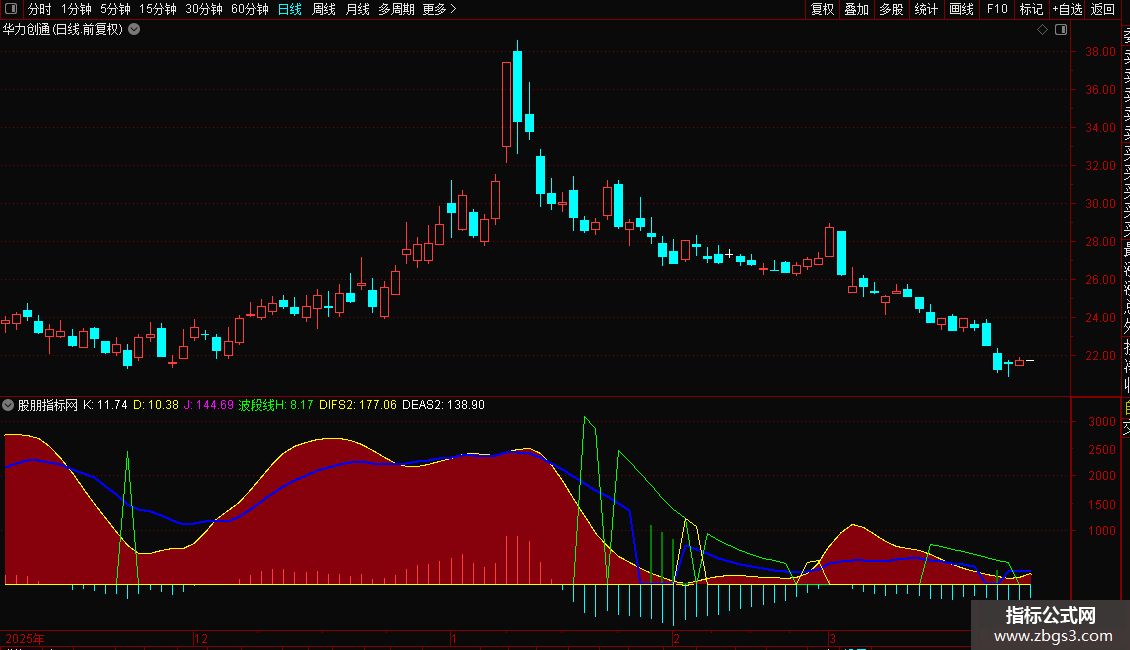This screenshot has height=650, width=1130.
Task: Click the 叠加 overlay button
Action: 857,9
